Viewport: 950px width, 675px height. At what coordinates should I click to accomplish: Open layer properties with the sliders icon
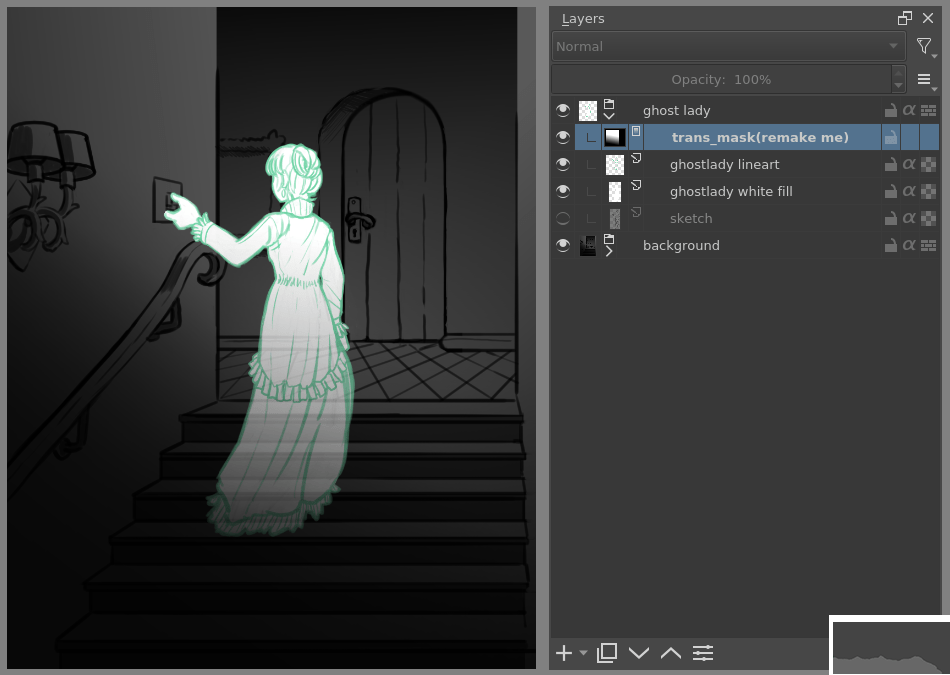coord(703,653)
